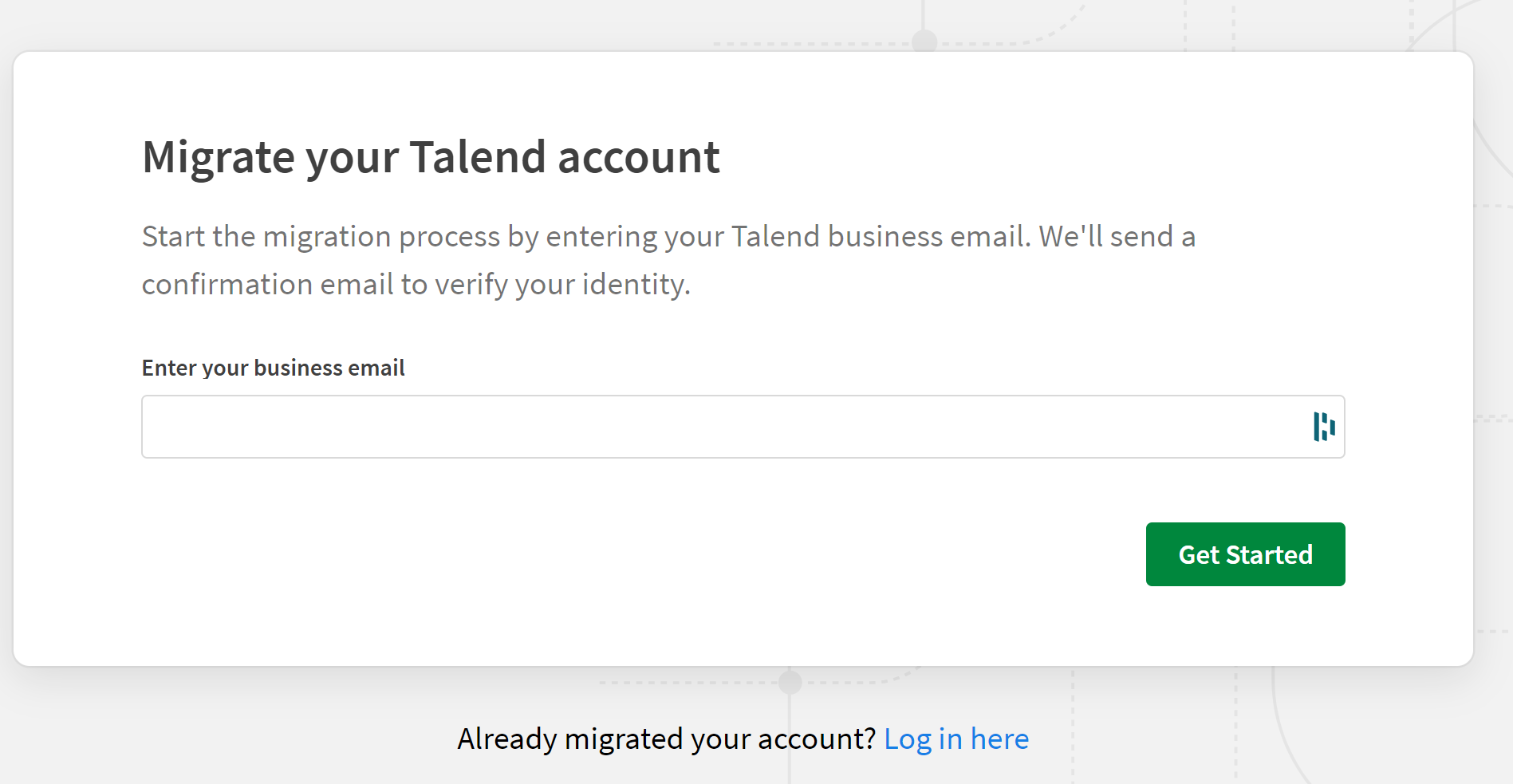Click inside the business email input field
Screen dimensions: 1513x784
tap(638, 427)
